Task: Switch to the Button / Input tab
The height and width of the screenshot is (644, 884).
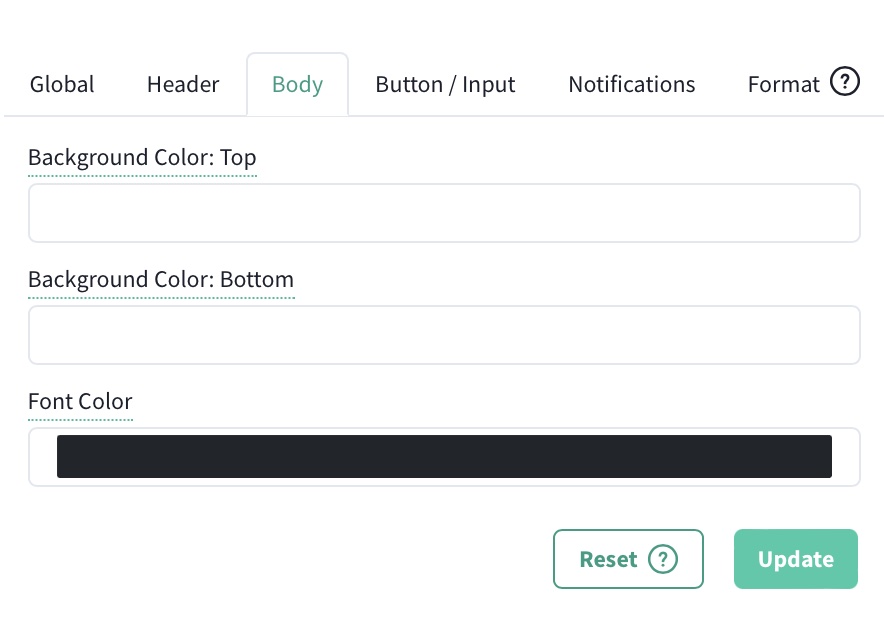Action: pos(445,84)
